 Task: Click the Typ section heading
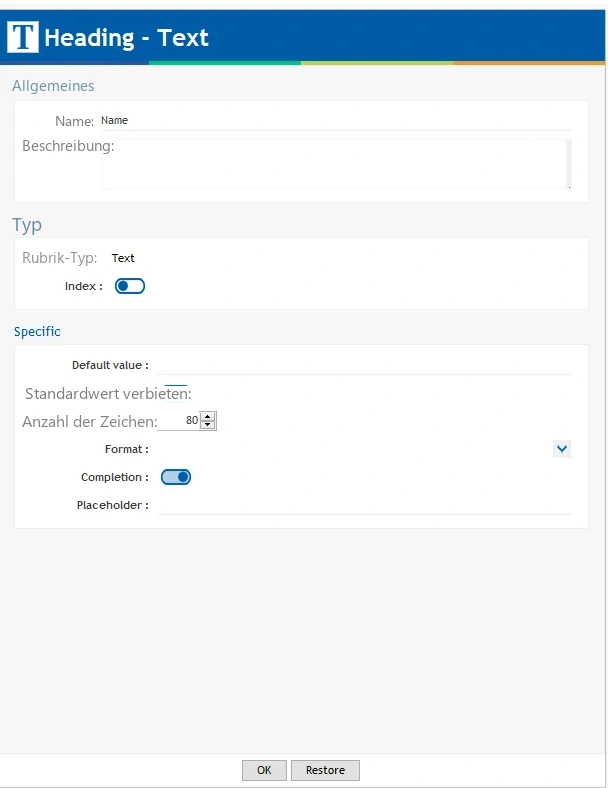pyautogui.click(x=27, y=225)
